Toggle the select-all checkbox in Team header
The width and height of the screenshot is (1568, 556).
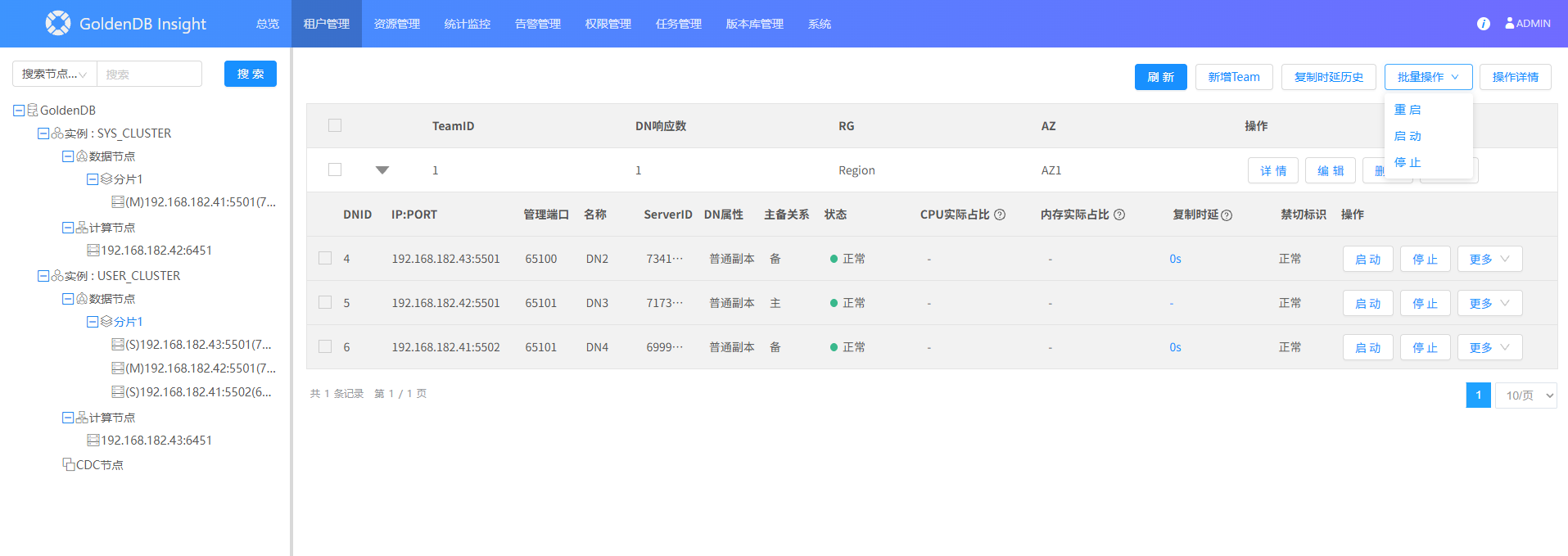[x=335, y=125]
